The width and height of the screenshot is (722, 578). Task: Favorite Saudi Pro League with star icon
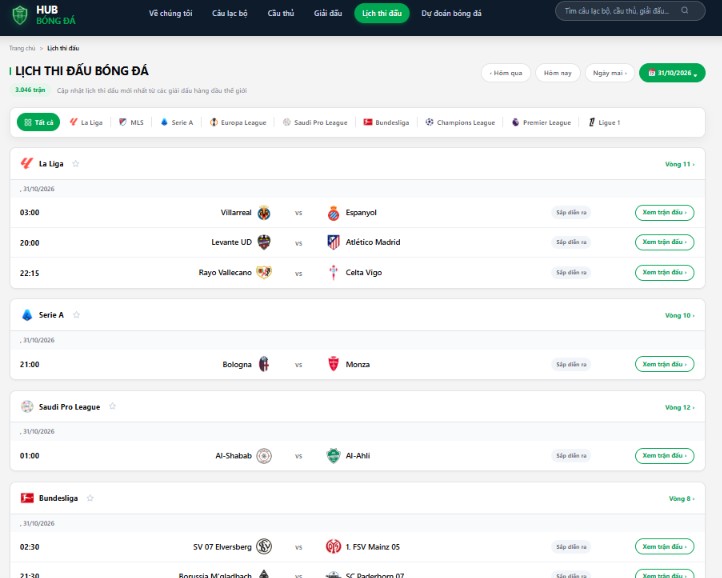click(x=112, y=406)
